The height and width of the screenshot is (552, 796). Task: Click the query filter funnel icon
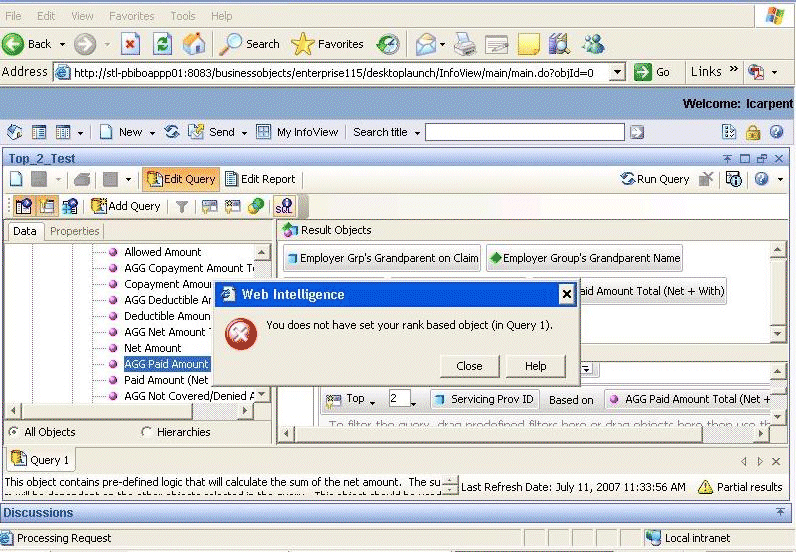[181, 206]
